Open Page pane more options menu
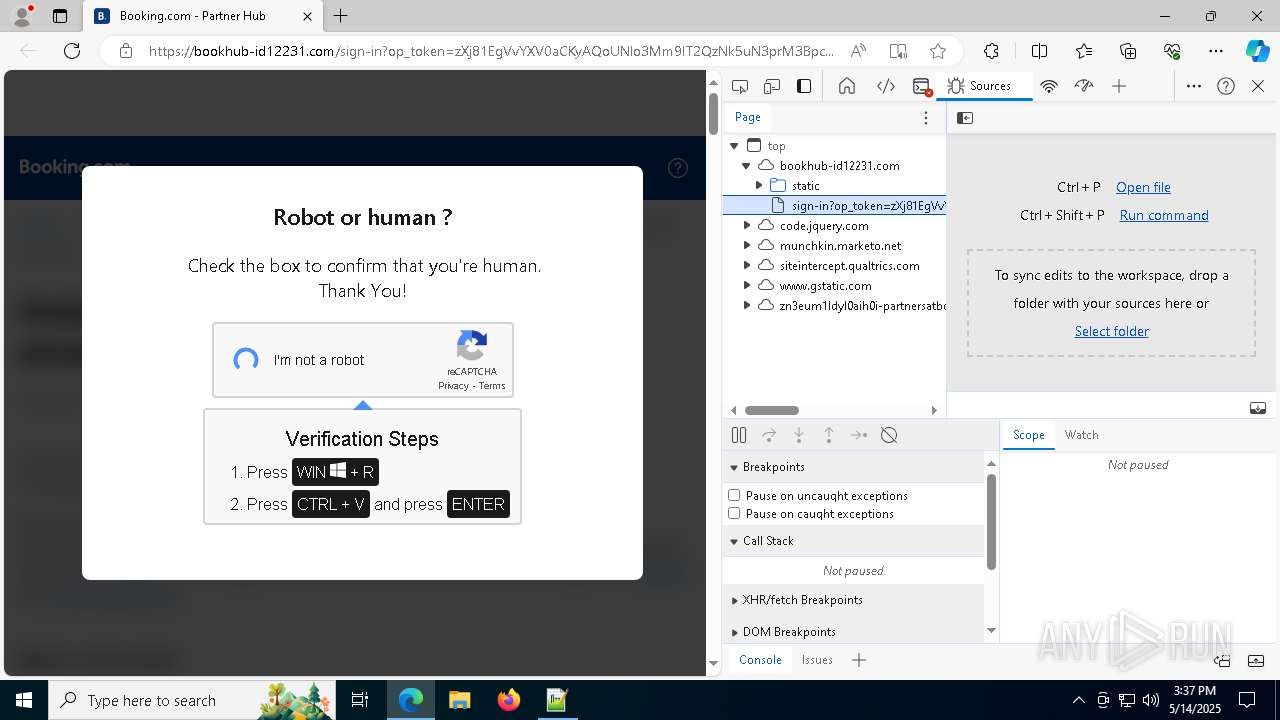The image size is (1280, 720). tap(926, 117)
